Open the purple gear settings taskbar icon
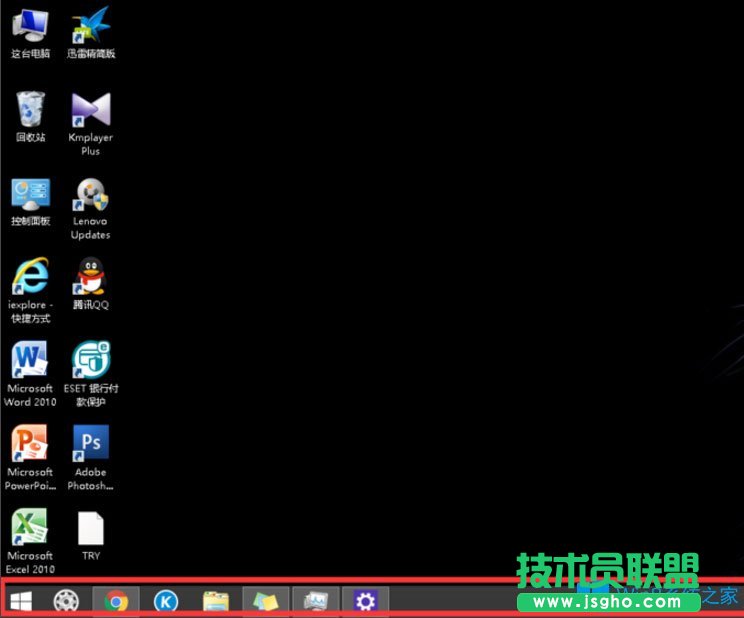This screenshot has width=744, height=618. (x=365, y=601)
